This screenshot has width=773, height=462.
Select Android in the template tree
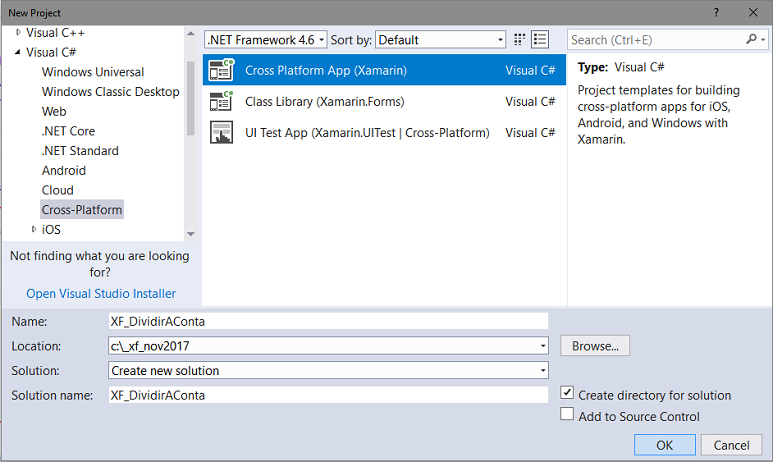64,170
